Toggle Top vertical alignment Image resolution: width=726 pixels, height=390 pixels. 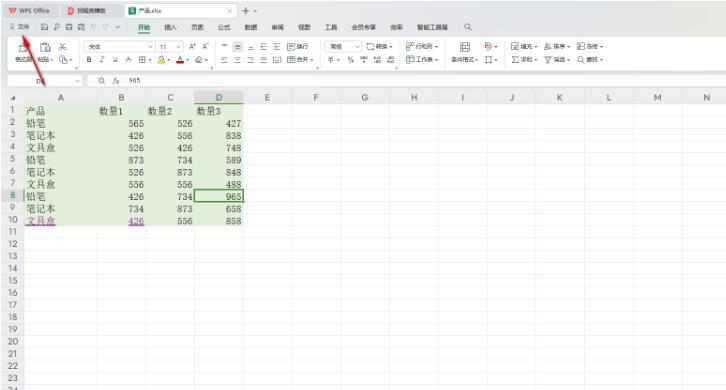coord(225,46)
